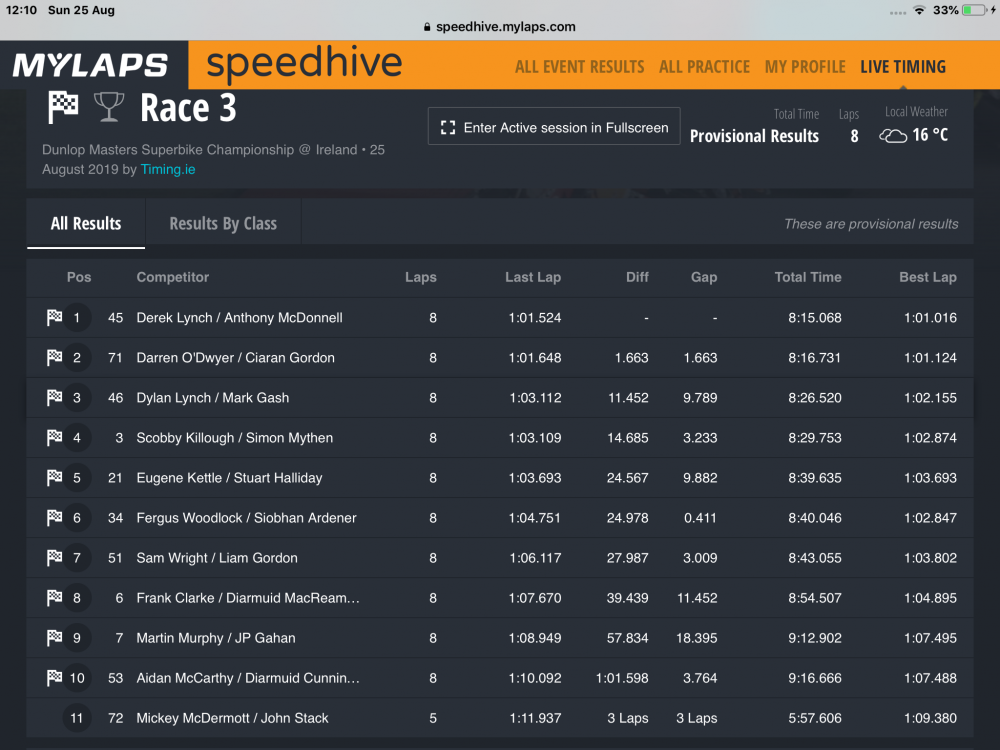Click total time 8:15.068
Image resolution: width=1000 pixels, height=750 pixels.
(814, 318)
